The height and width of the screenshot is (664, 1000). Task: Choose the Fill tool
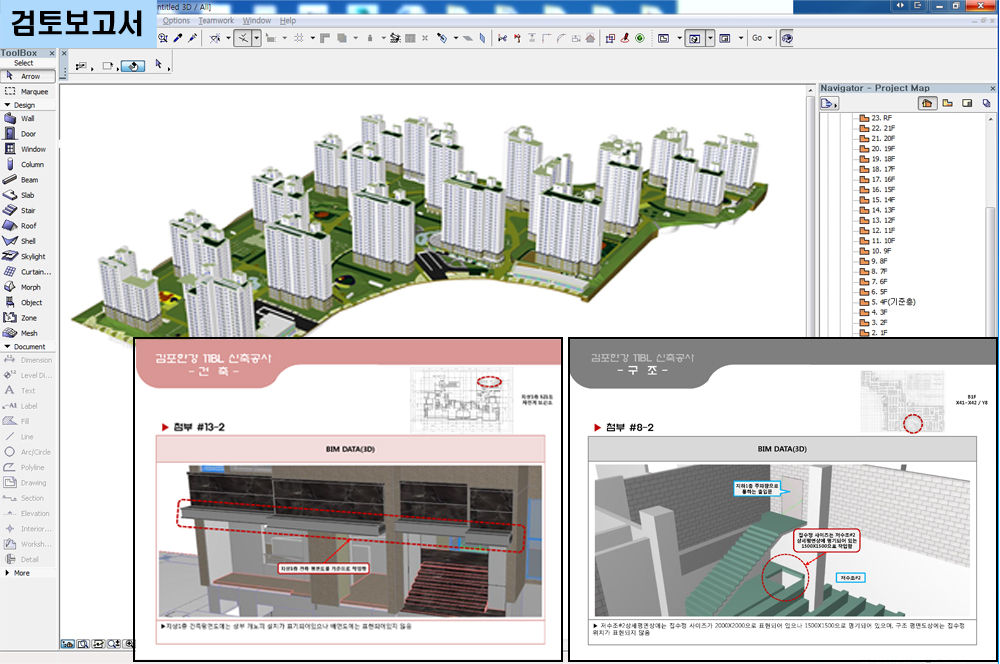click(x=28, y=422)
